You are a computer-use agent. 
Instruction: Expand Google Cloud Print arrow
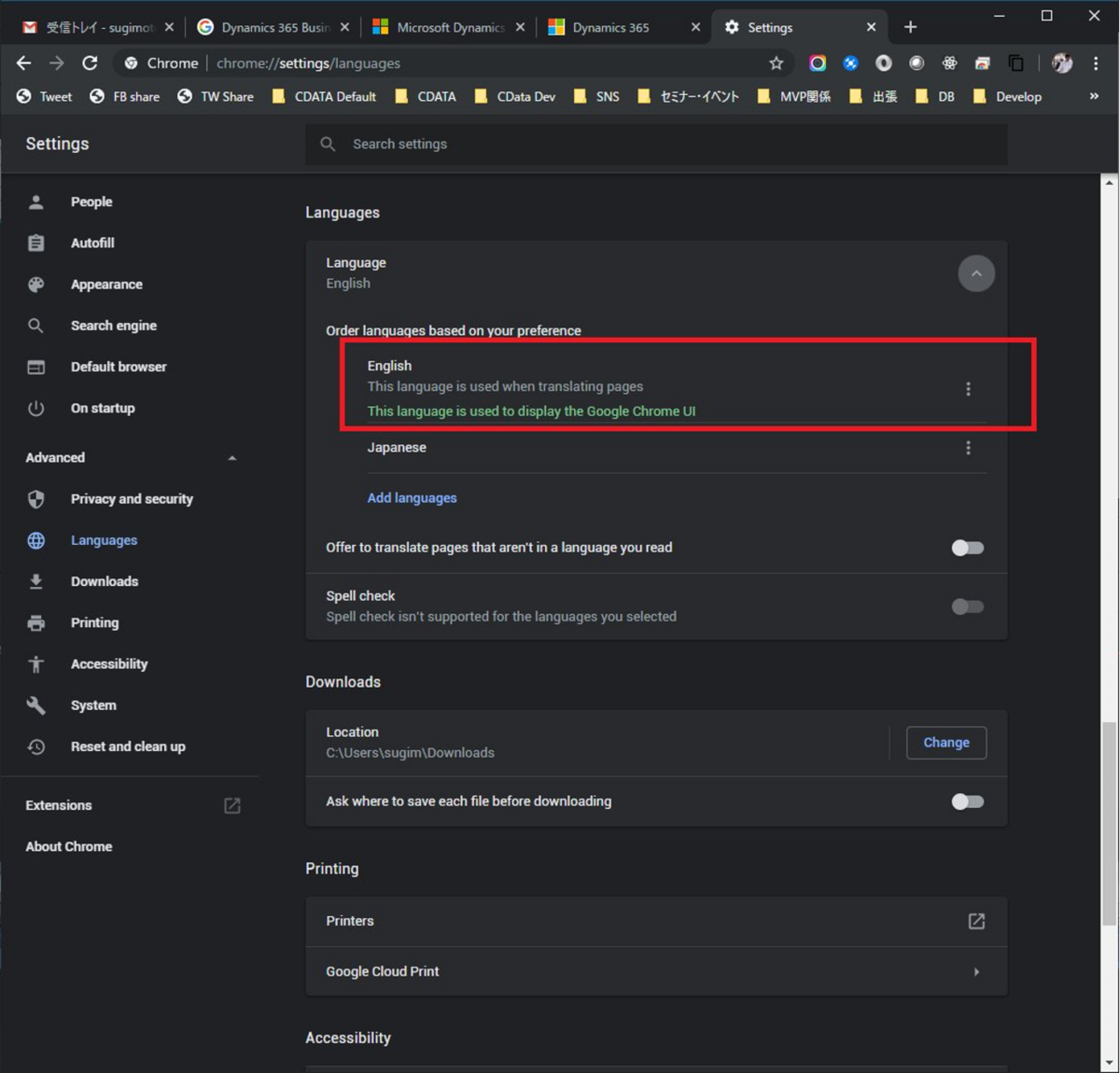(976, 971)
